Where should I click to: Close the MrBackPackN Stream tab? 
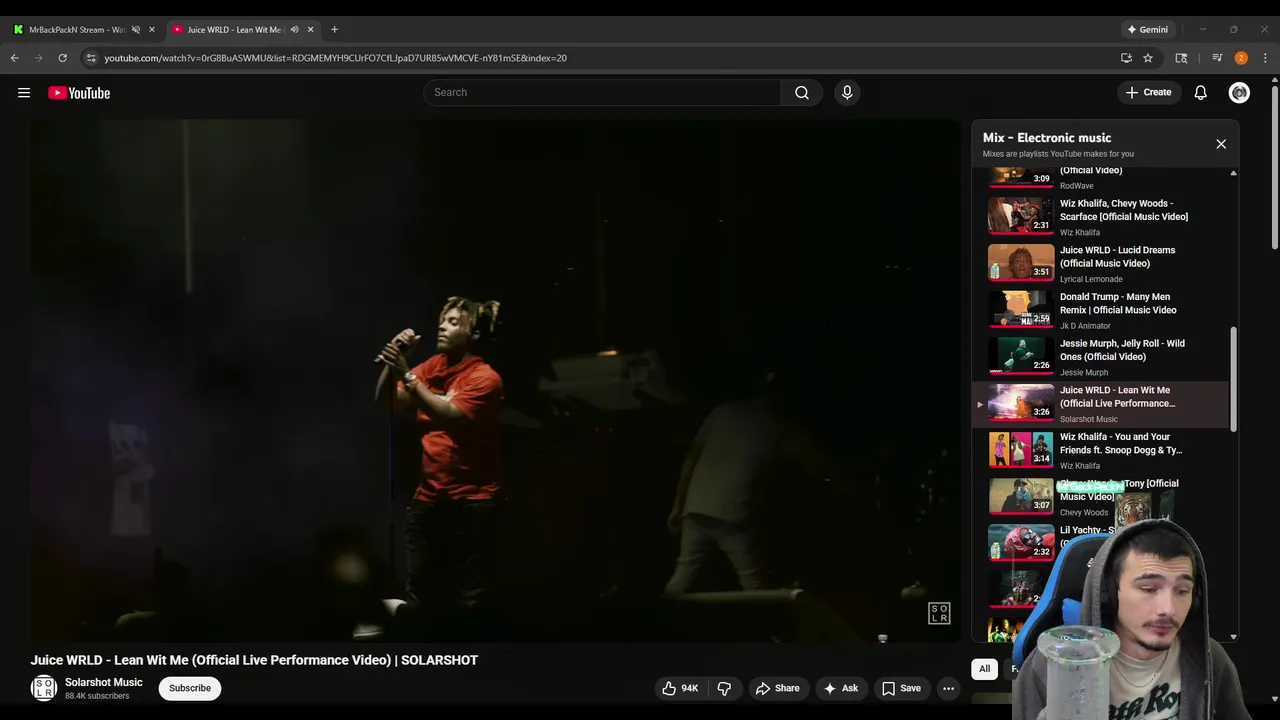152,30
